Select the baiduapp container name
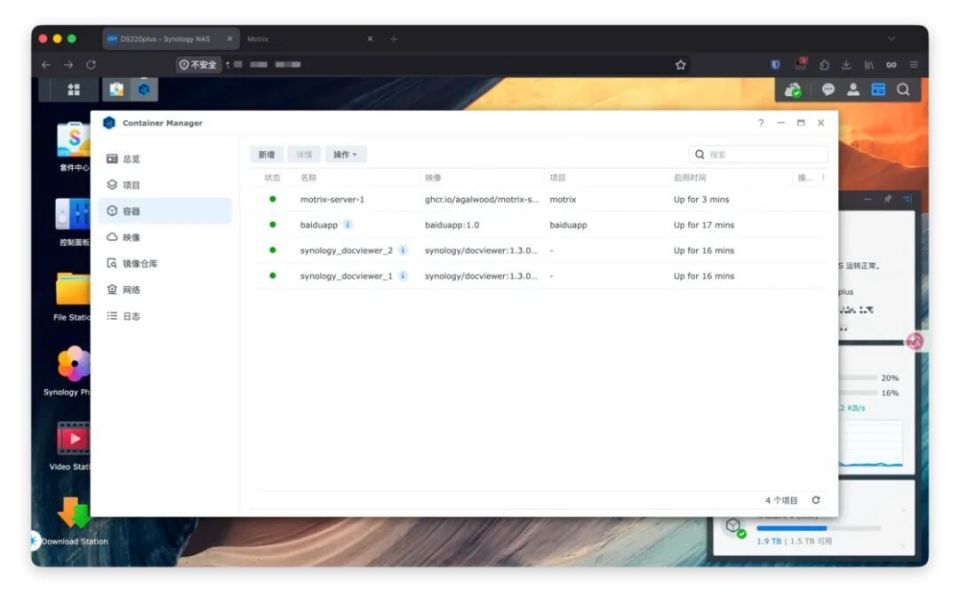This screenshot has width=960, height=604. [318, 225]
